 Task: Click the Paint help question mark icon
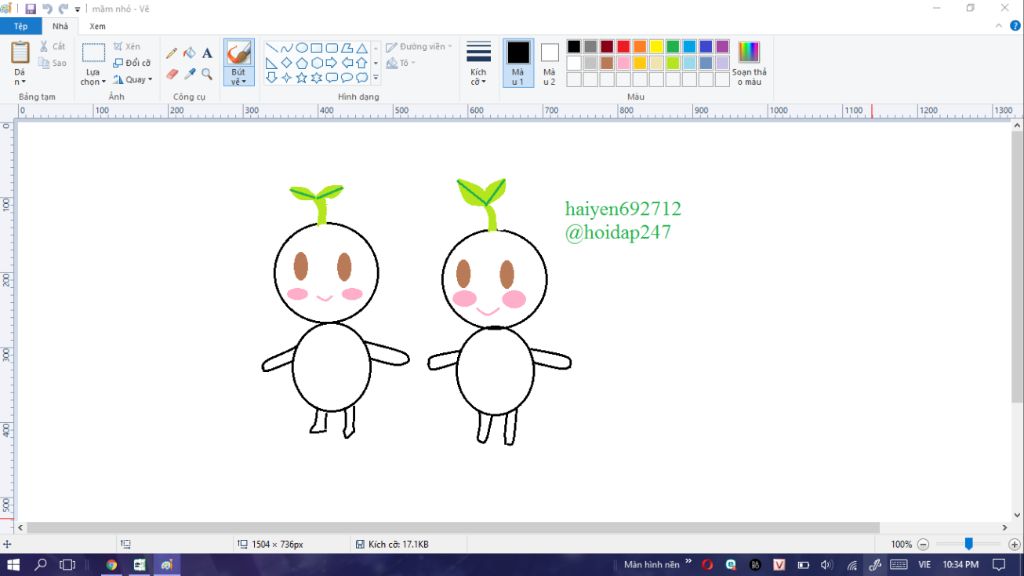(1015, 26)
